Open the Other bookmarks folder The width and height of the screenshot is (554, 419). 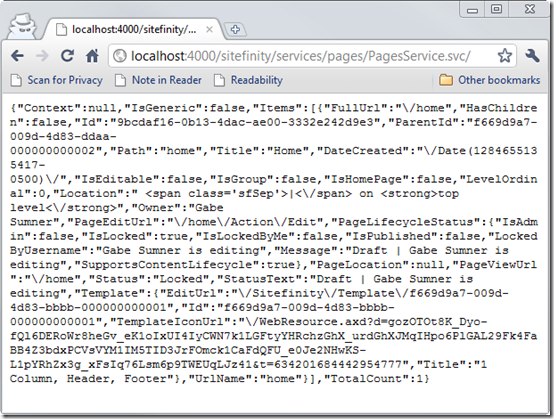point(489,80)
